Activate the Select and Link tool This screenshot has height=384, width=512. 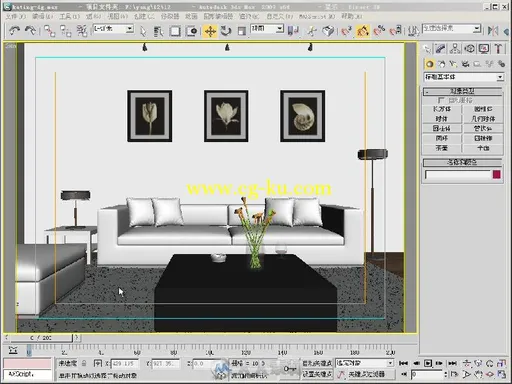click(x=50, y=31)
